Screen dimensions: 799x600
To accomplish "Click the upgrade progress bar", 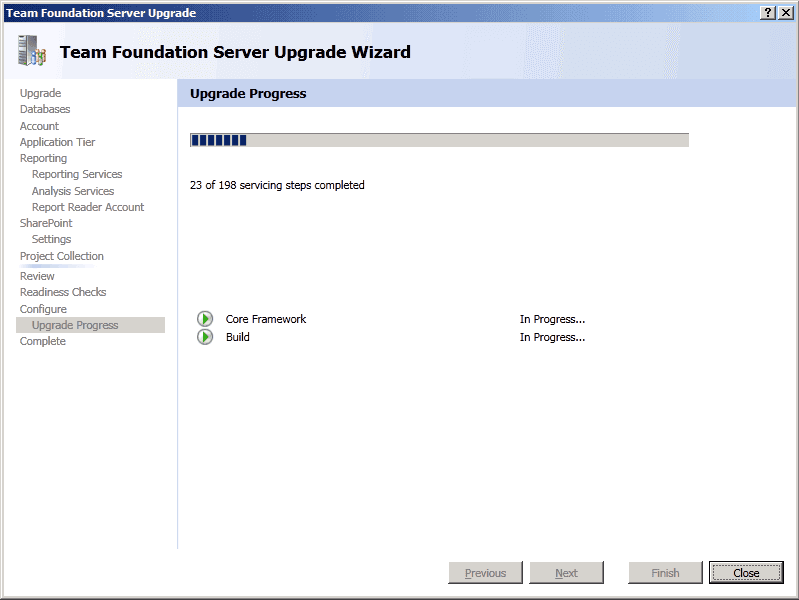I will pos(439,140).
